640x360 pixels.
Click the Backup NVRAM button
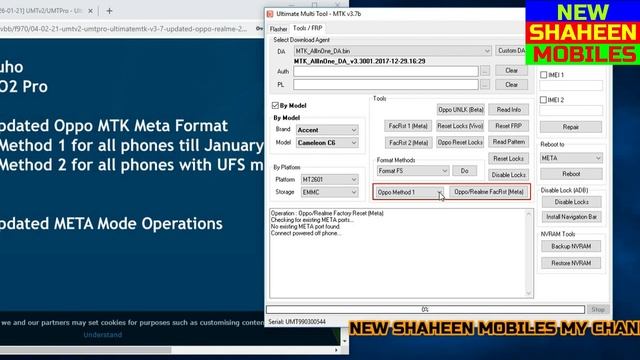(x=571, y=247)
